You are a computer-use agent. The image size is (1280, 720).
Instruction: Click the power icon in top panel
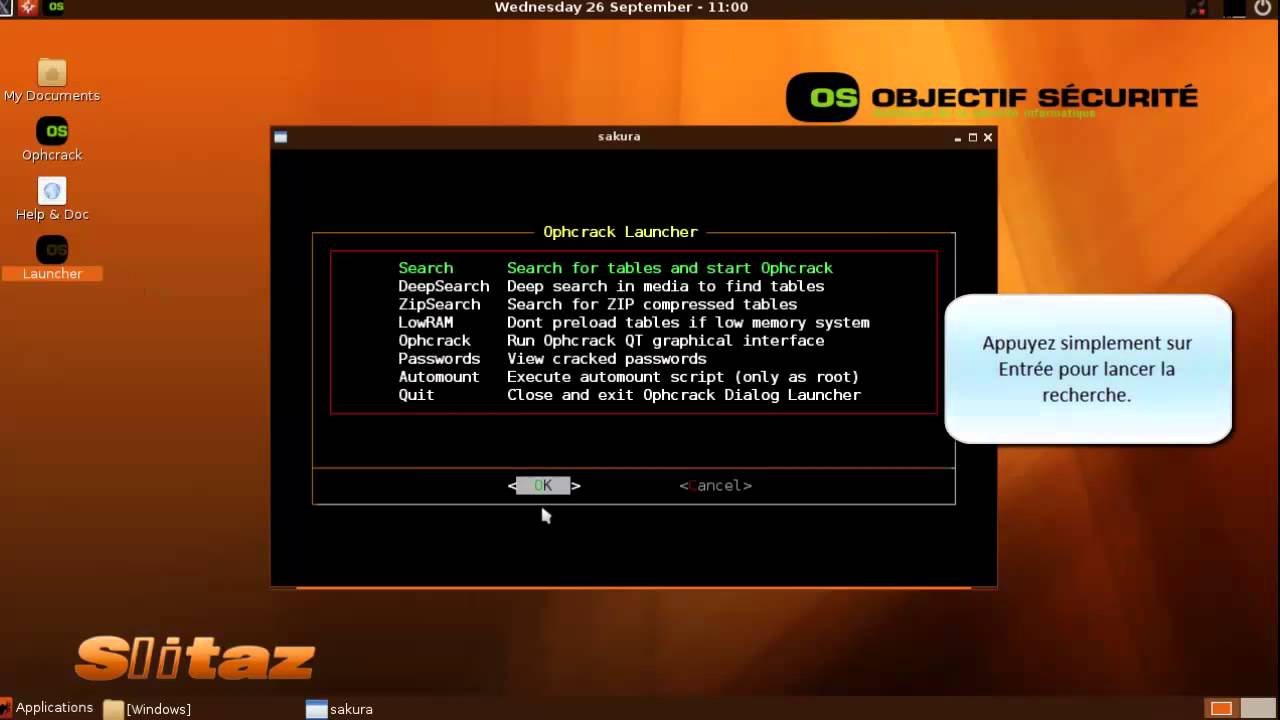(x=1263, y=8)
